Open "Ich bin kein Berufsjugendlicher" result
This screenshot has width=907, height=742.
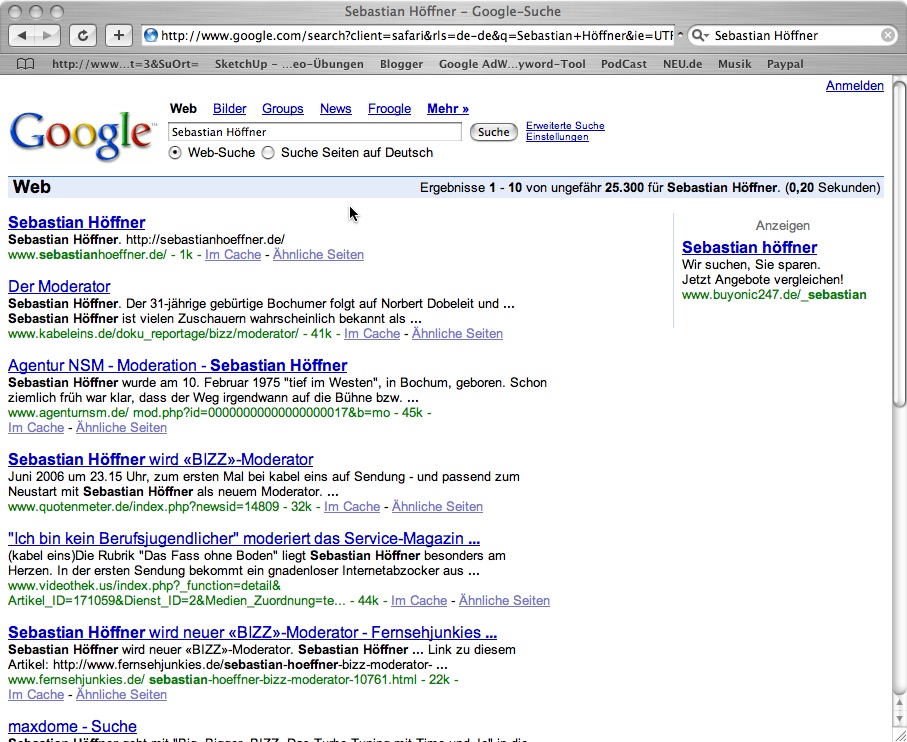[x=244, y=538]
